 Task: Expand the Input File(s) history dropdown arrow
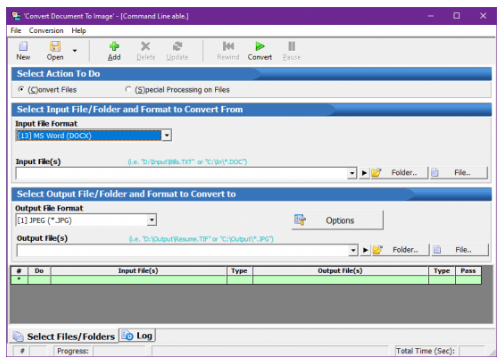(352, 173)
